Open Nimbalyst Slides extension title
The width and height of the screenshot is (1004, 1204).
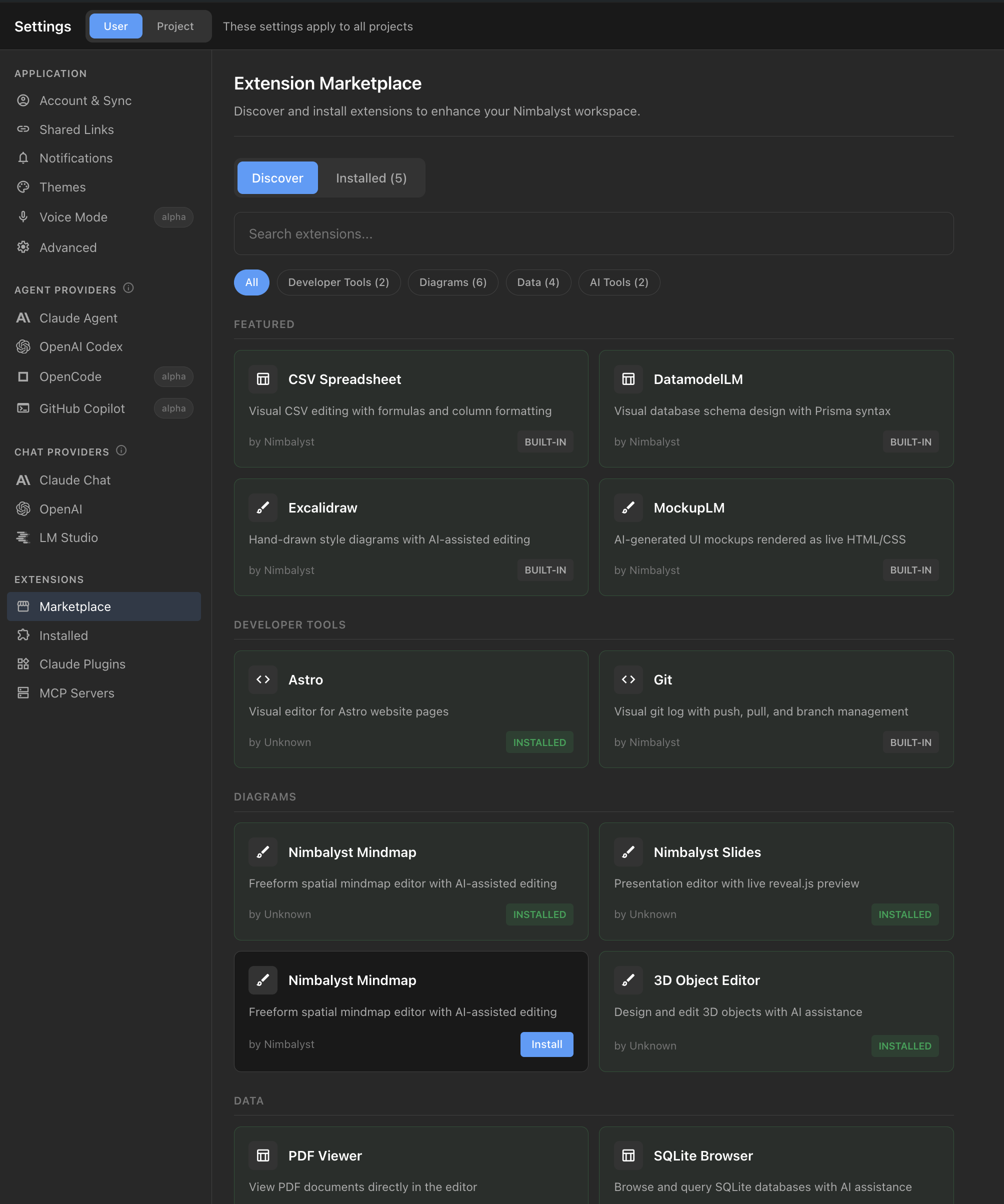coord(707,852)
